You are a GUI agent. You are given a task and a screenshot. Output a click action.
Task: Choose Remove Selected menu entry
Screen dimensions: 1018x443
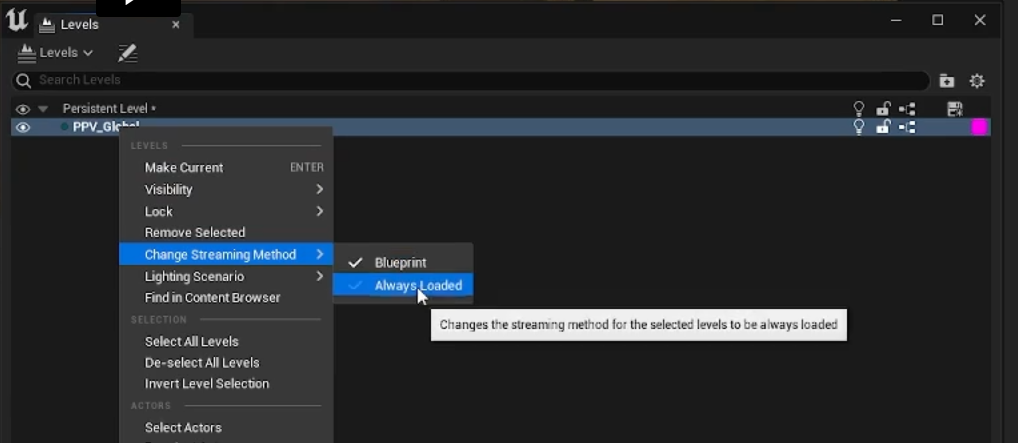click(x=226, y=233)
